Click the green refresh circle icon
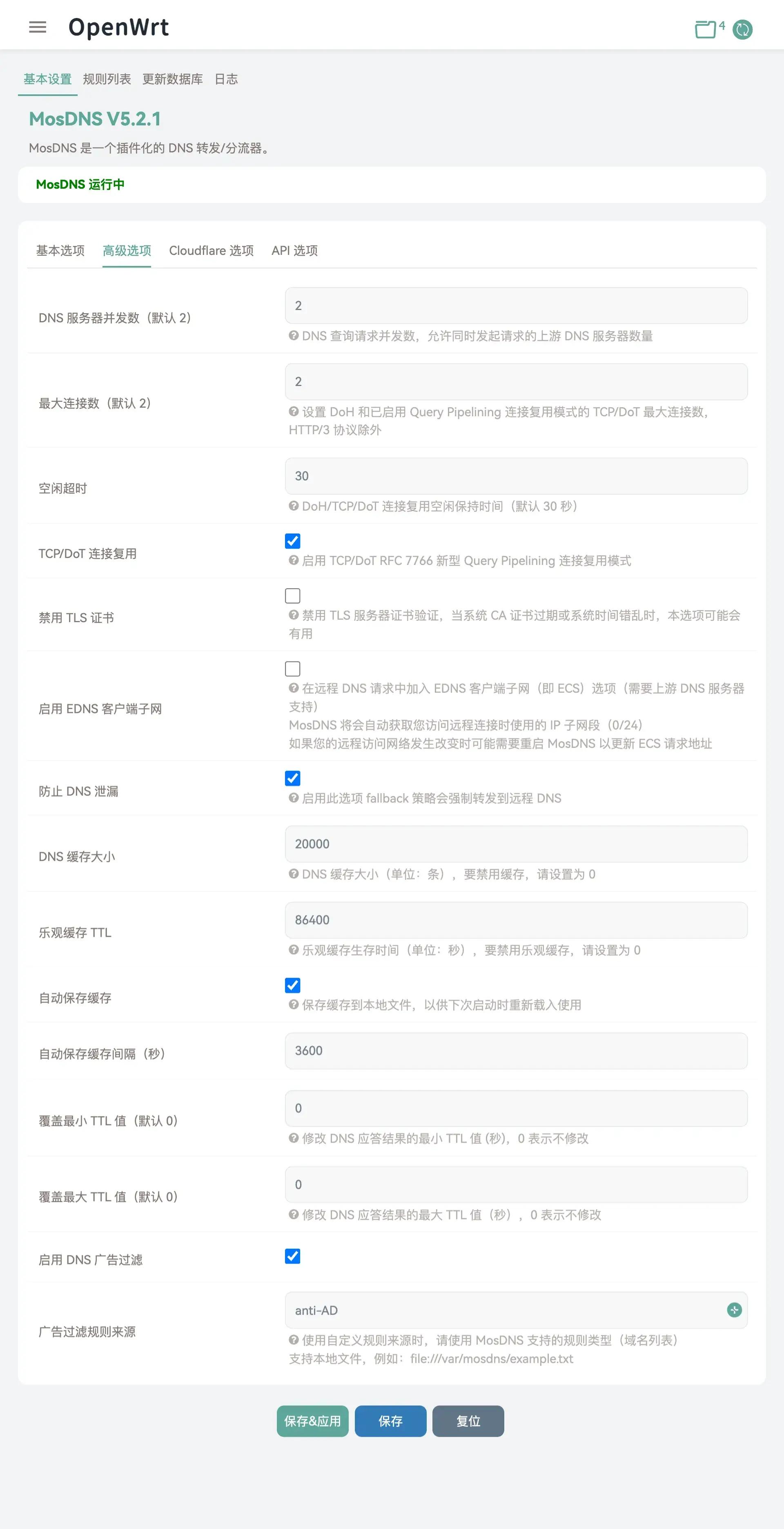 (742, 29)
